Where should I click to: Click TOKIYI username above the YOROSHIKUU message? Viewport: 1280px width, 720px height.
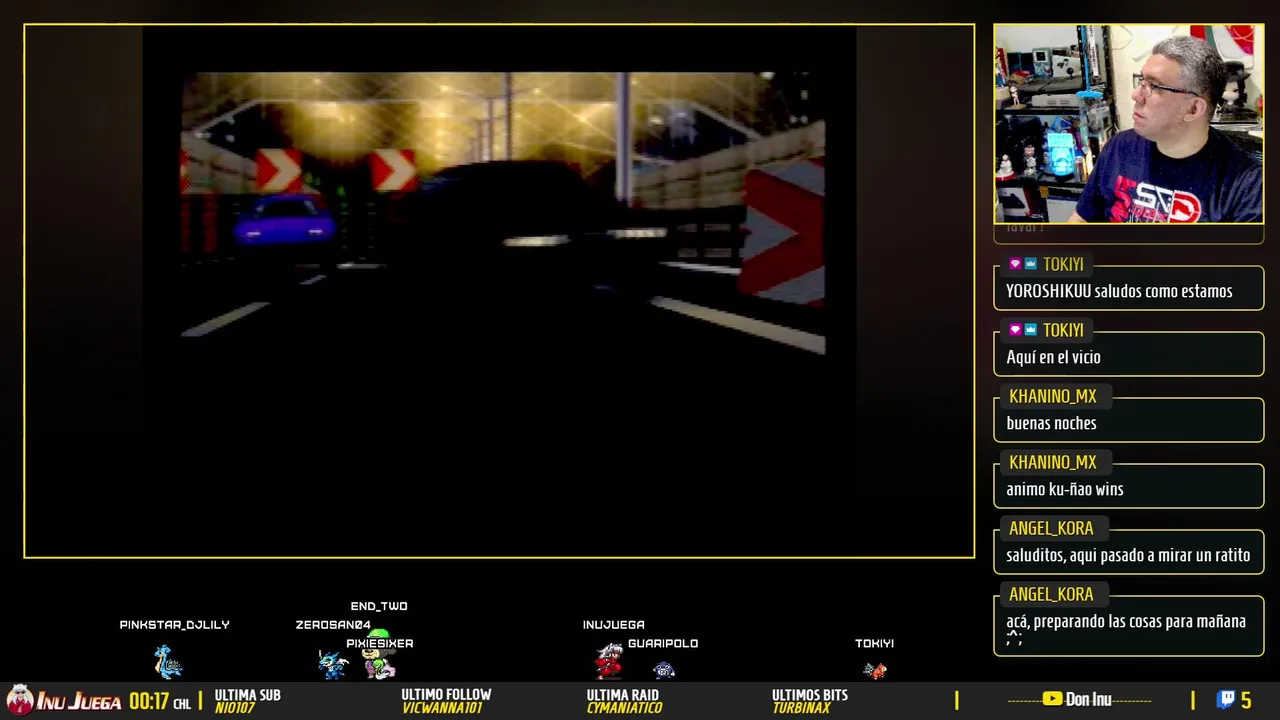(1063, 264)
